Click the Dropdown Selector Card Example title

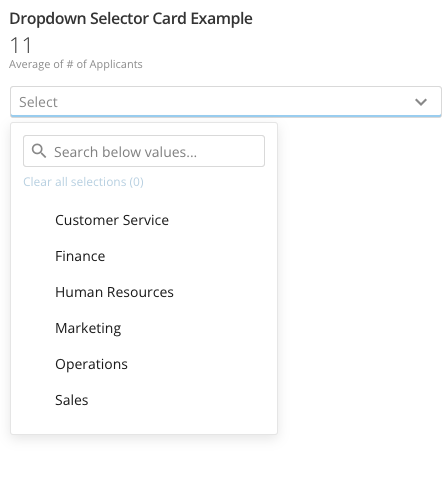coord(131,19)
